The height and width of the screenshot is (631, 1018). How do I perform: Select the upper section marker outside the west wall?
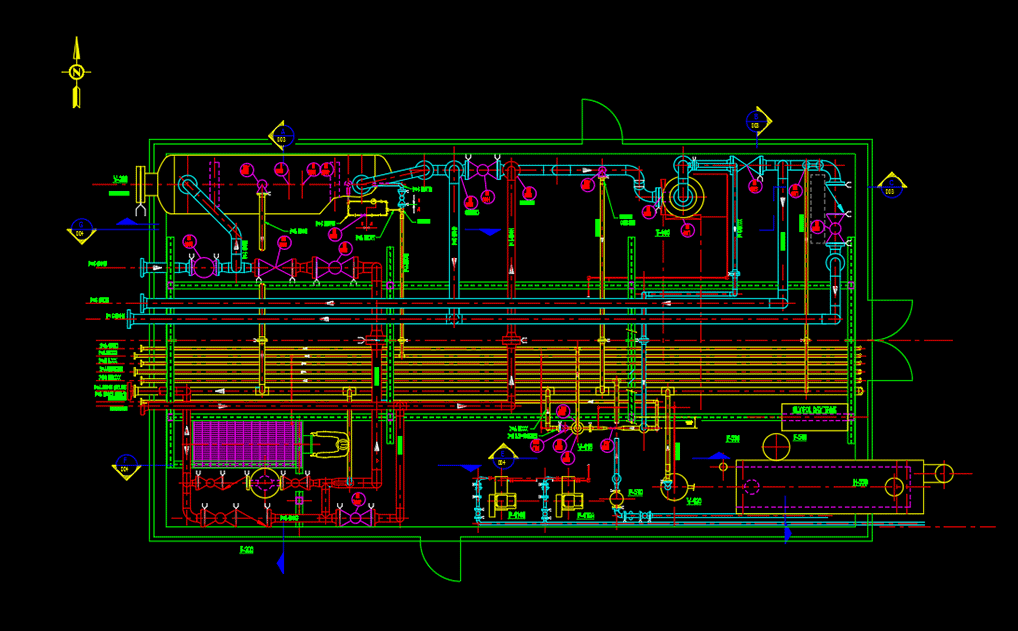pyautogui.click(x=81, y=230)
